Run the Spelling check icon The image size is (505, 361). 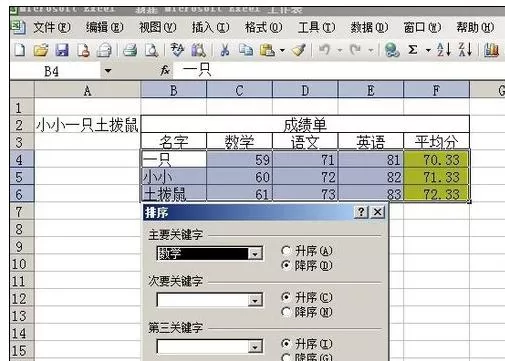(x=177, y=50)
